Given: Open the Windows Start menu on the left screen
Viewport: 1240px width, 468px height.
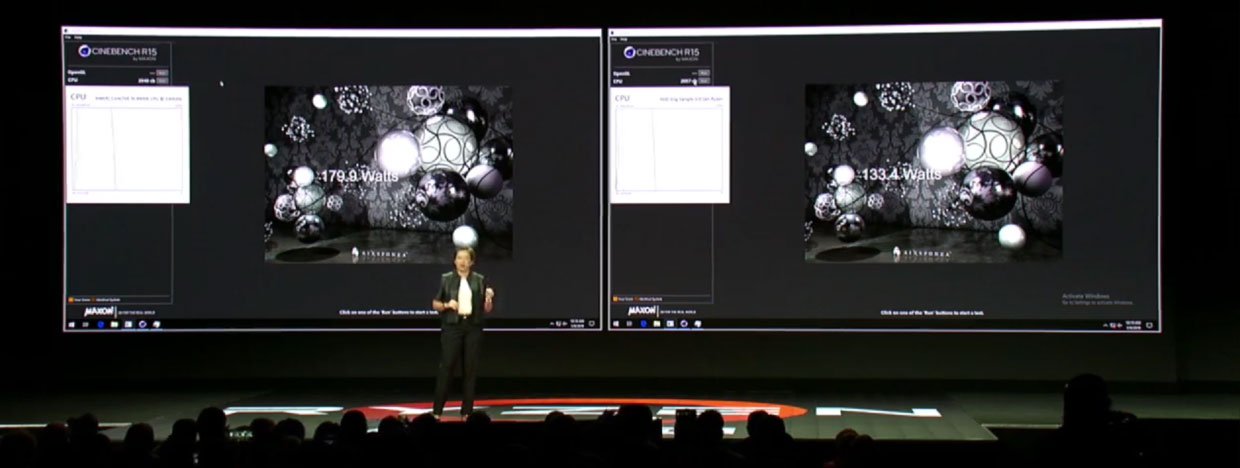Looking at the screenshot, I should tap(72, 324).
